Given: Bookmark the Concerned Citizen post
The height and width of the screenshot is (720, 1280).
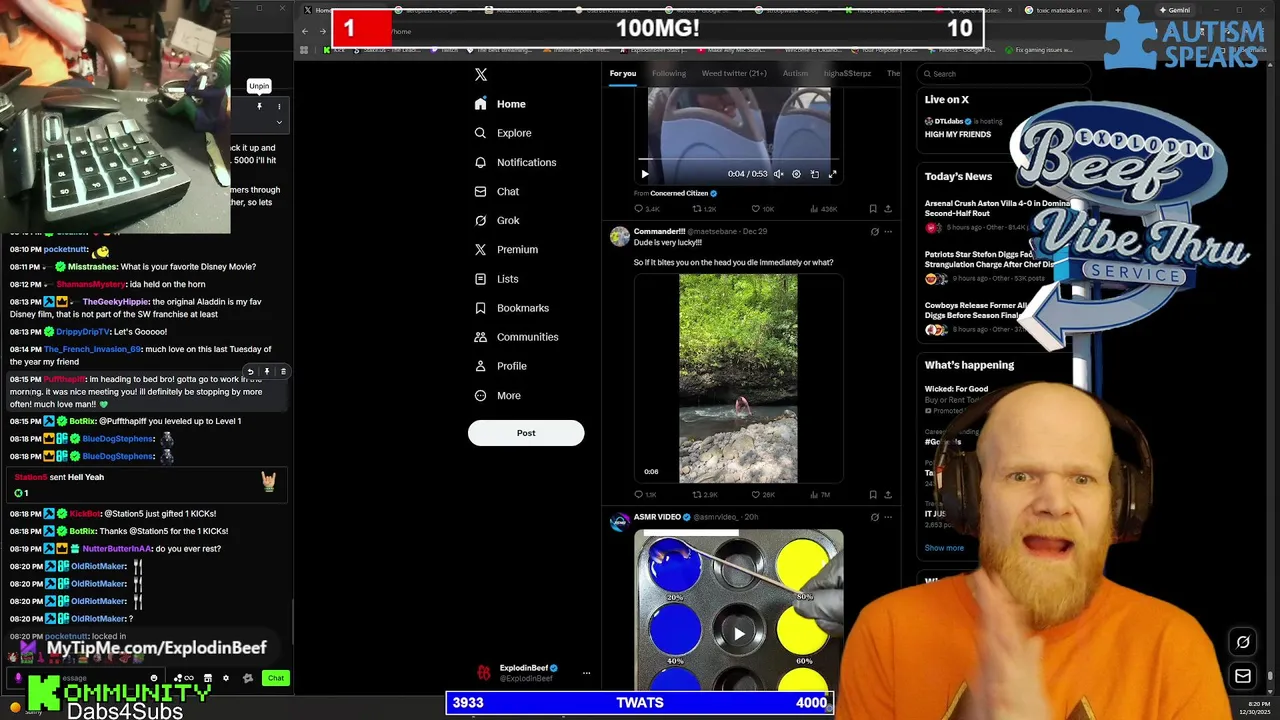Looking at the screenshot, I should point(873,209).
